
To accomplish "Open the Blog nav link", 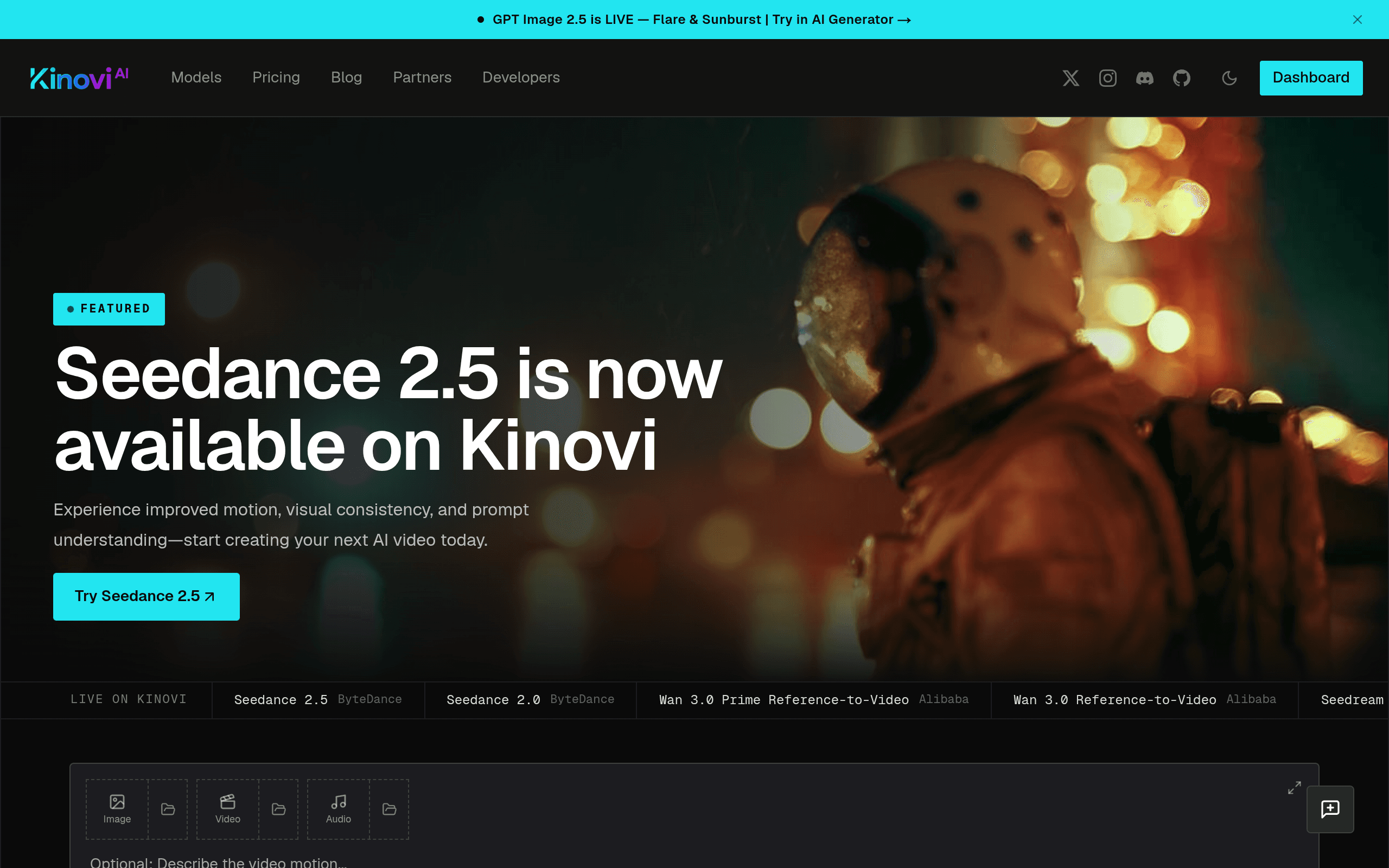I will coord(347,78).
